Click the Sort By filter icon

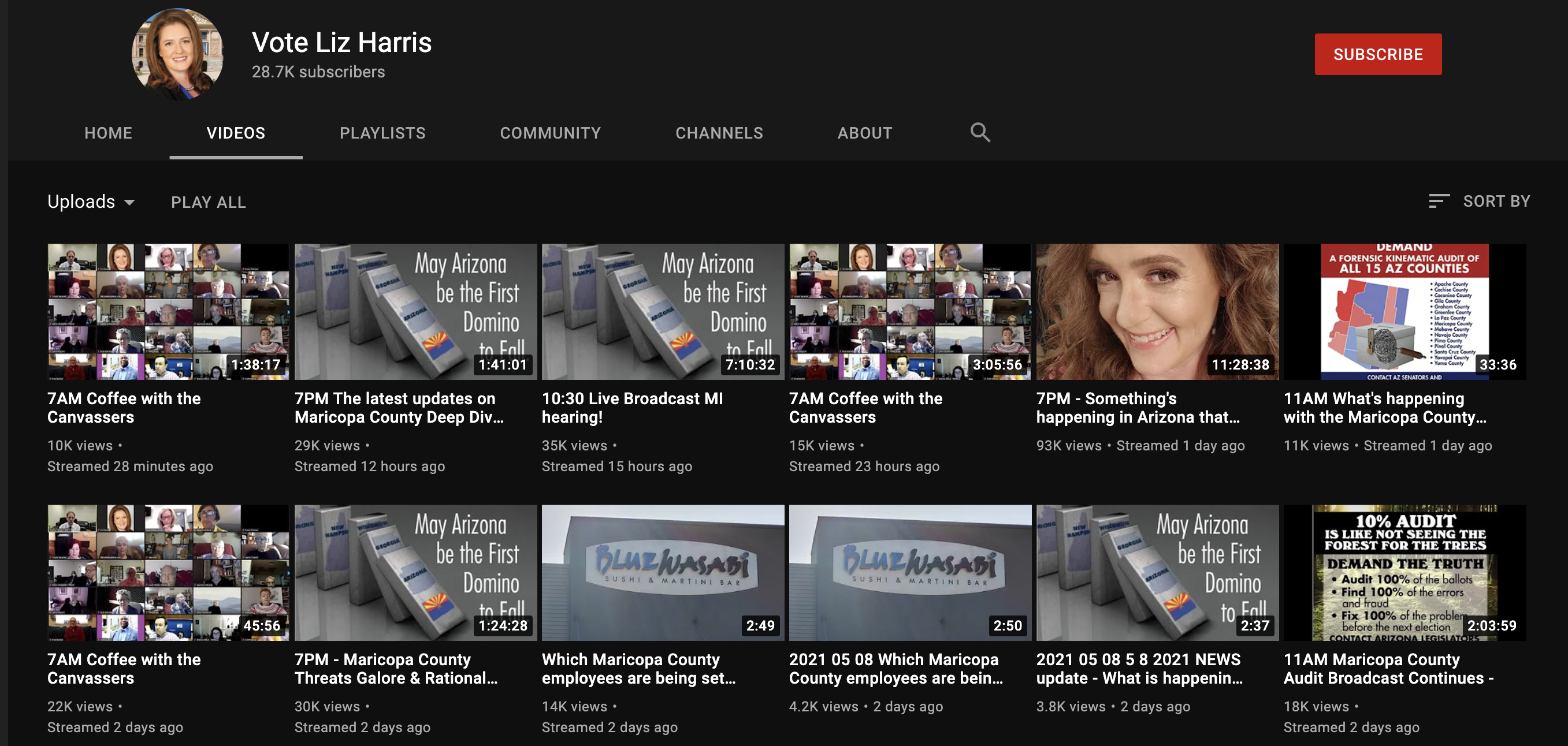[x=1439, y=202]
